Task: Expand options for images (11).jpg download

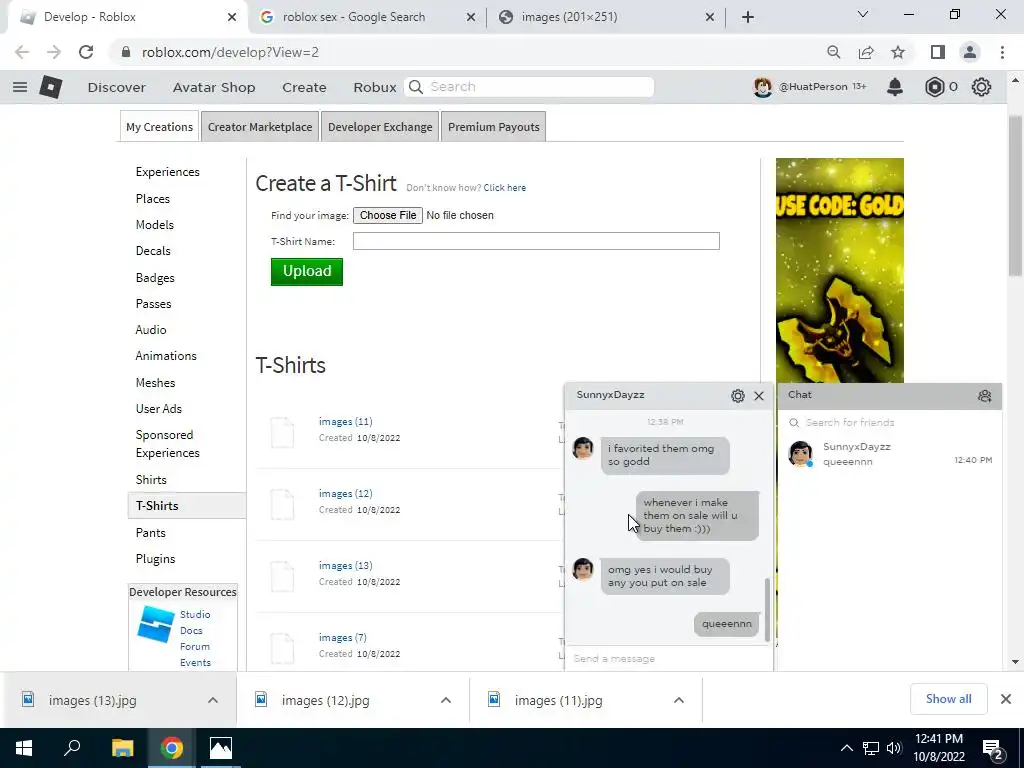Action: [x=679, y=700]
